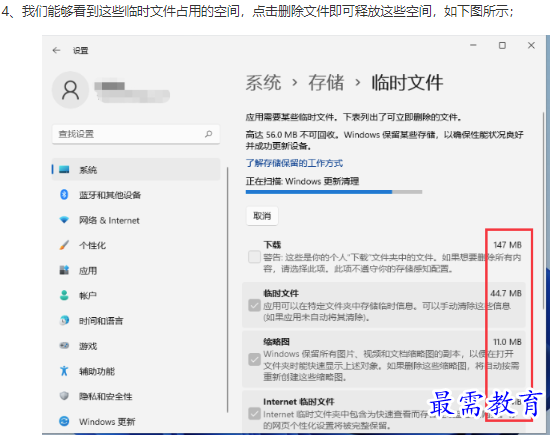Click the search magnifier icon
The image size is (551, 435).
[208, 134]
